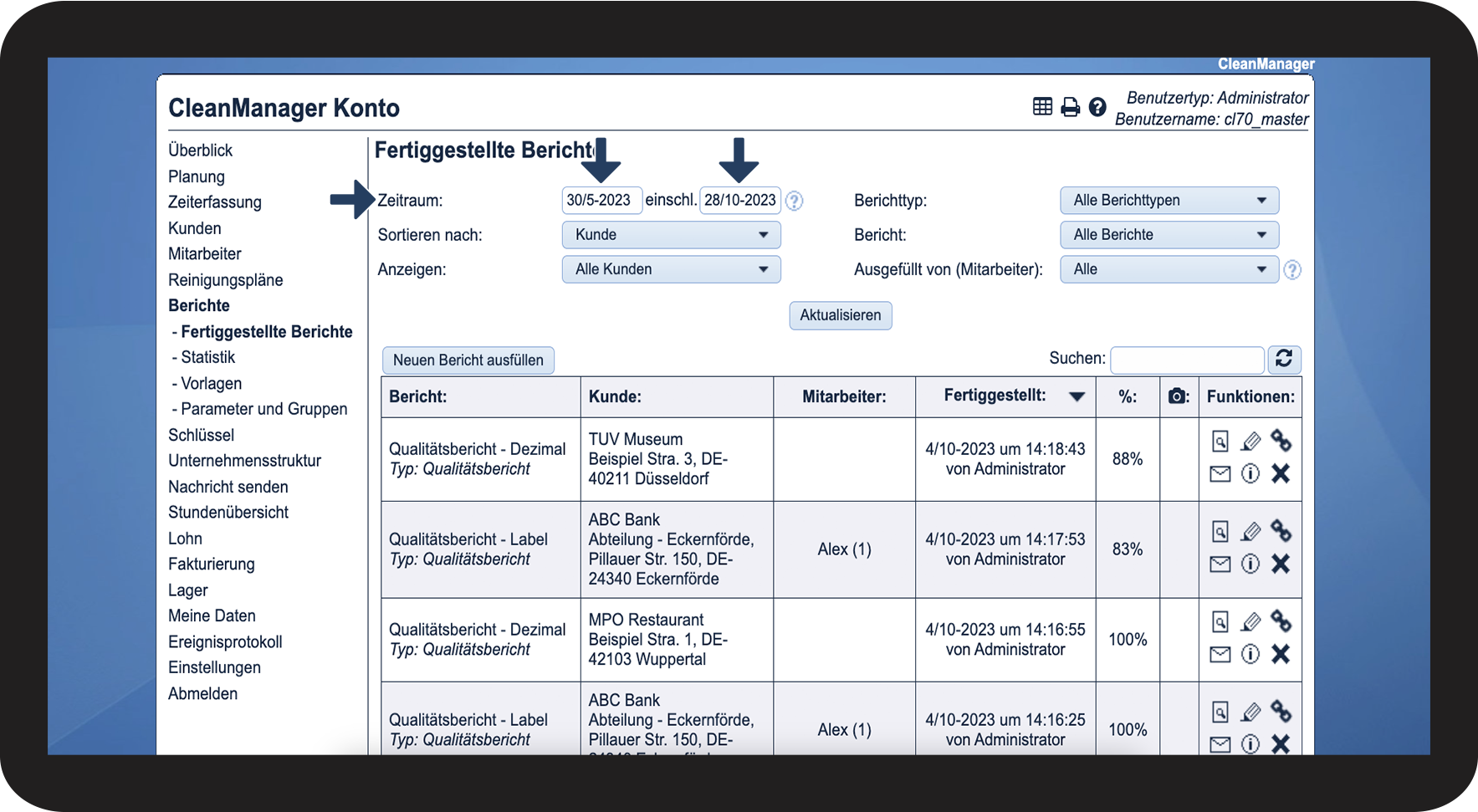The width and height of the screenshot is (1478, 812).
Task: Open Reinigungspläne in the sidebar
Action: 226,280
